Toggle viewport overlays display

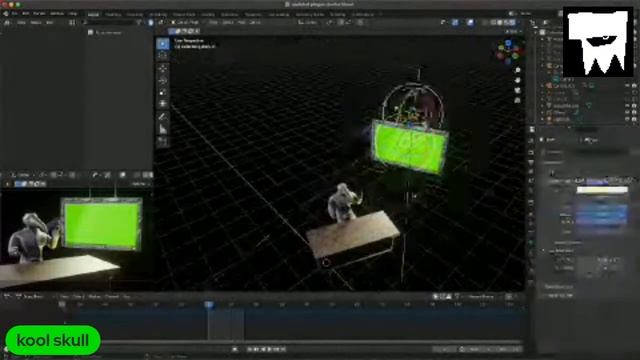[x=471, y=22]
